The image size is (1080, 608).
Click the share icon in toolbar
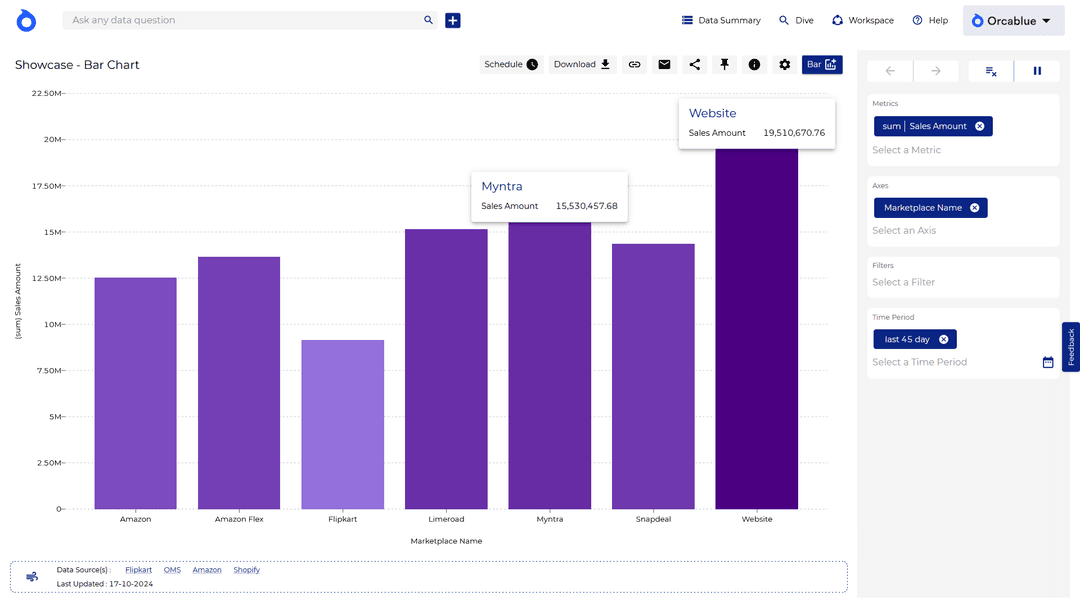click(695, 65)
